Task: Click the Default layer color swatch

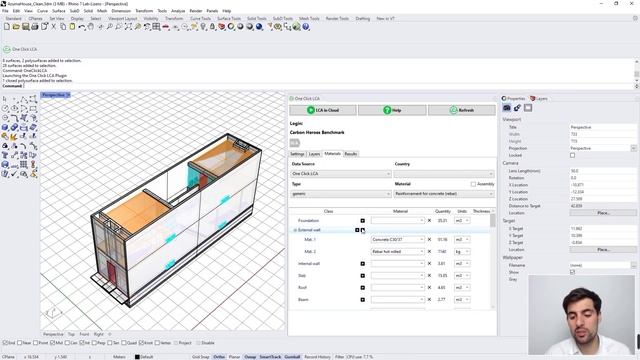Action: pos(137,357)
